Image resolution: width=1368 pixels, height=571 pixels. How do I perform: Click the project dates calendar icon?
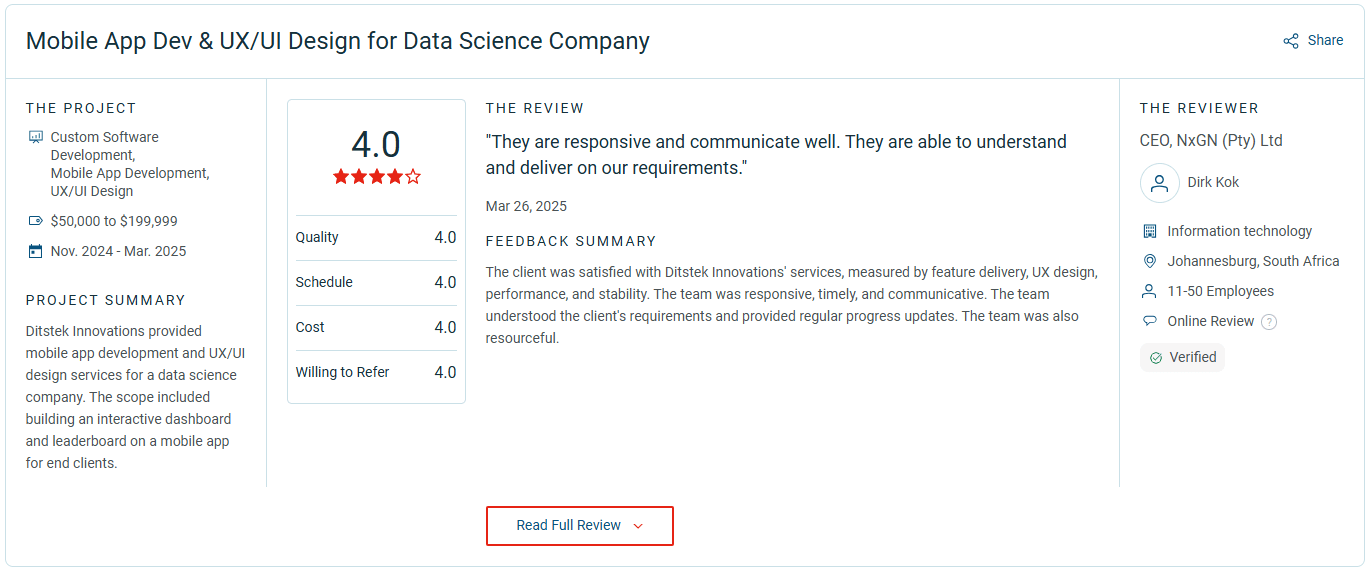[36, 251]
